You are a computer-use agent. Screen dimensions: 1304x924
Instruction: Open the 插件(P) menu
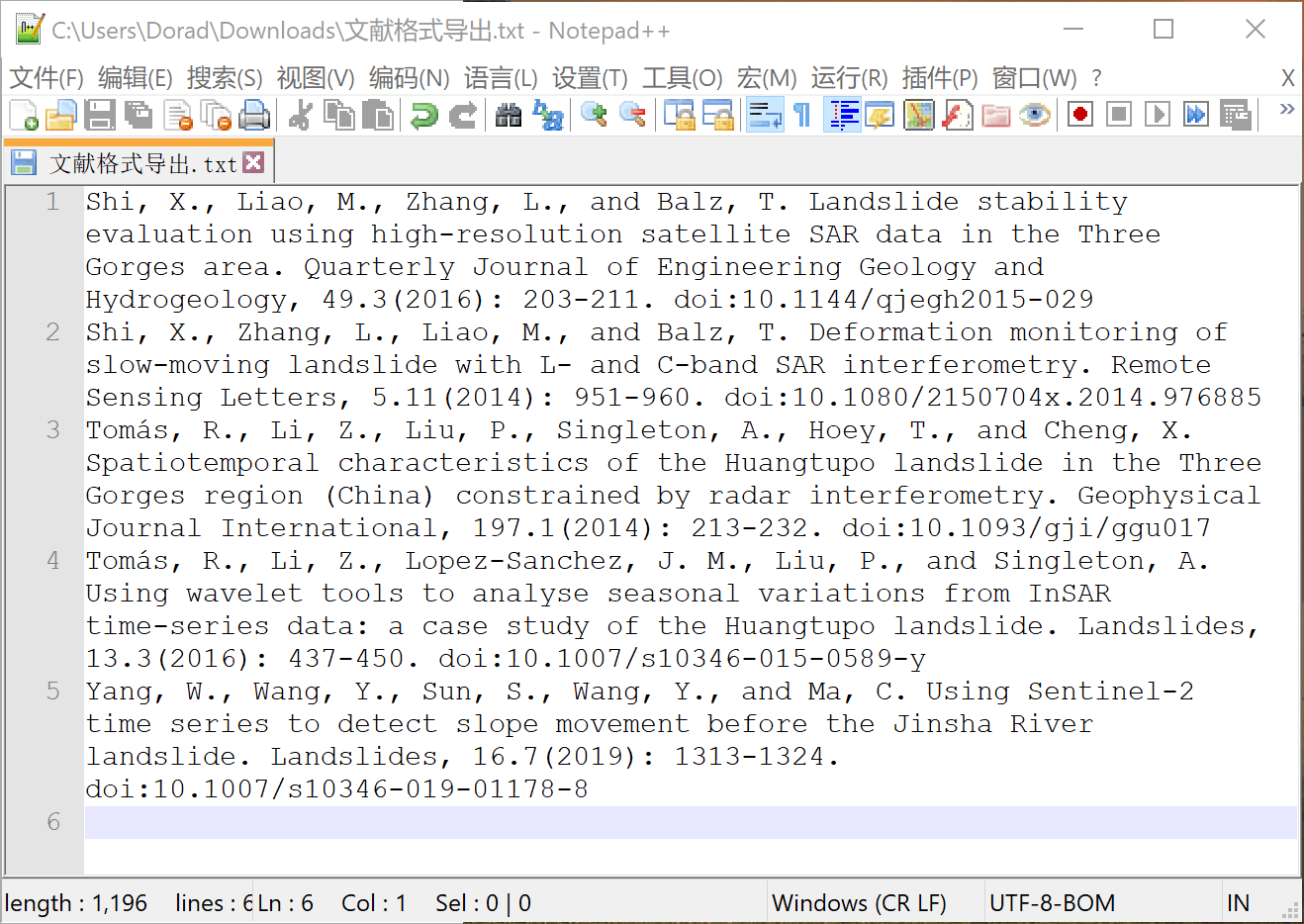[940, 78]
